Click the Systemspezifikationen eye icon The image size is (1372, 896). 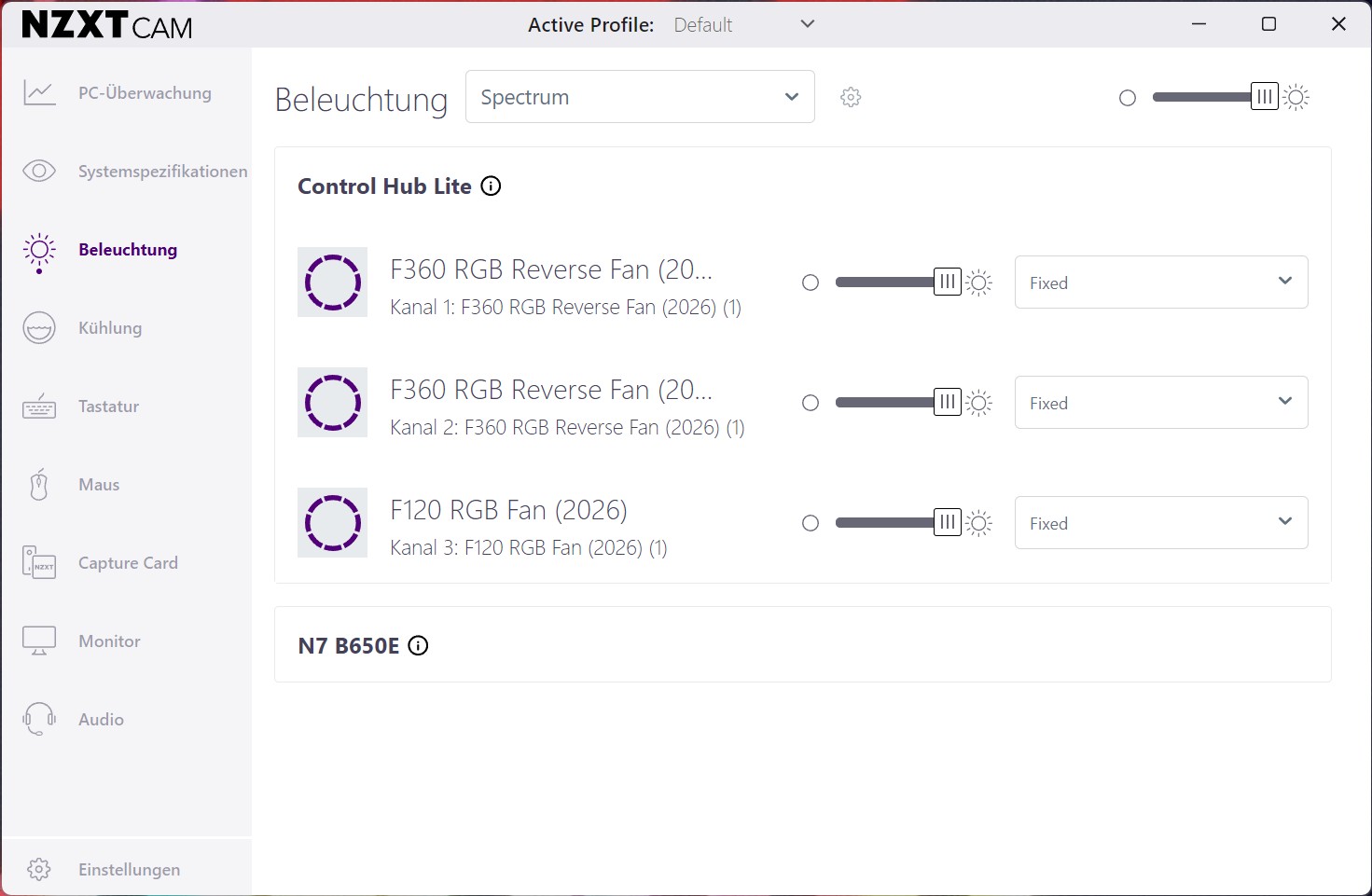pos(39,172)
